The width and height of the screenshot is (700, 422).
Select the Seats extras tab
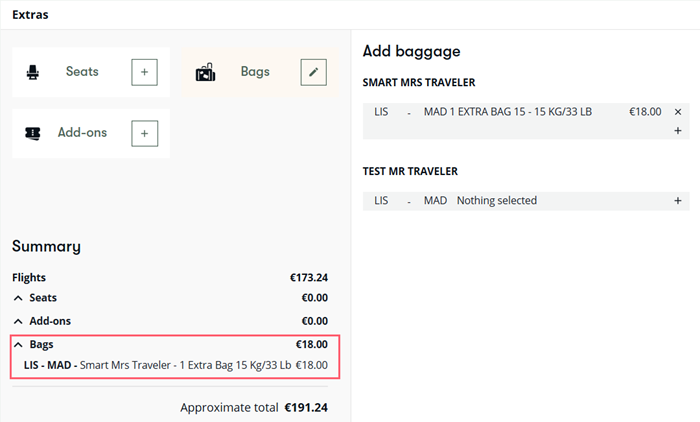coord(91,72)
